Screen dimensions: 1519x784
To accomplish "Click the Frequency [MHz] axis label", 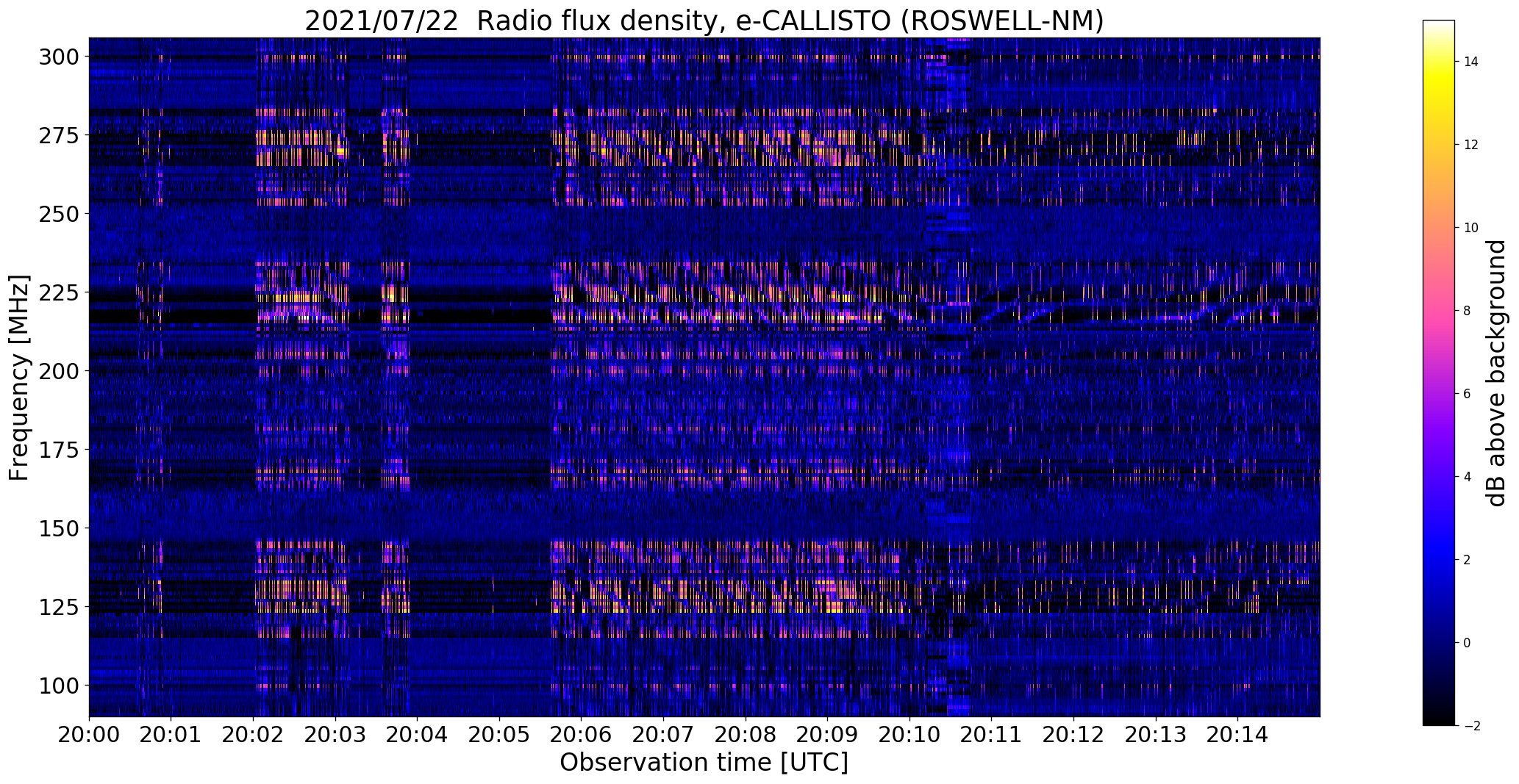I will coord(19,378).
